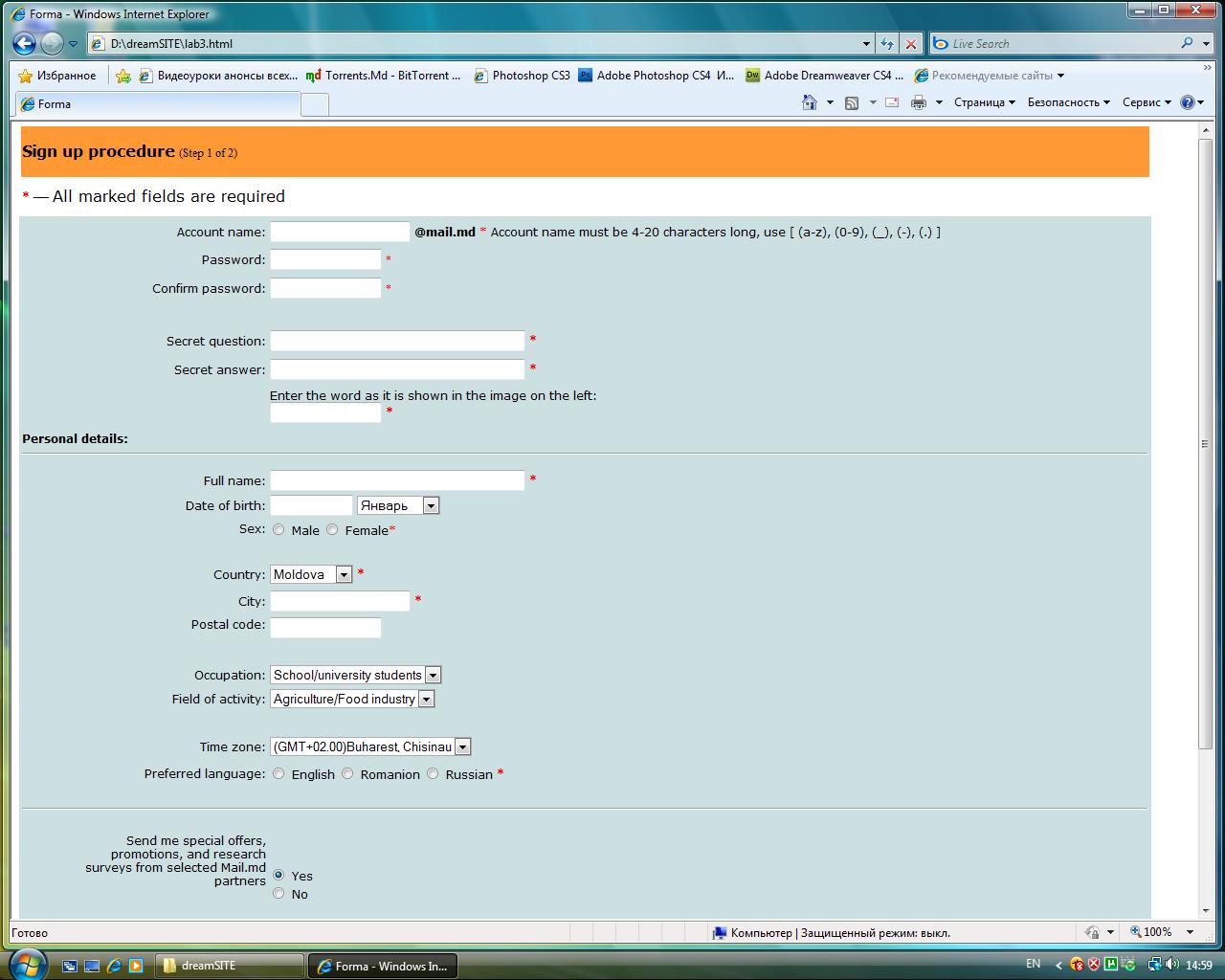Viewport: 1225px width, 980px height.
Task: Open the Windows Start orb
Action: point(26,962)
